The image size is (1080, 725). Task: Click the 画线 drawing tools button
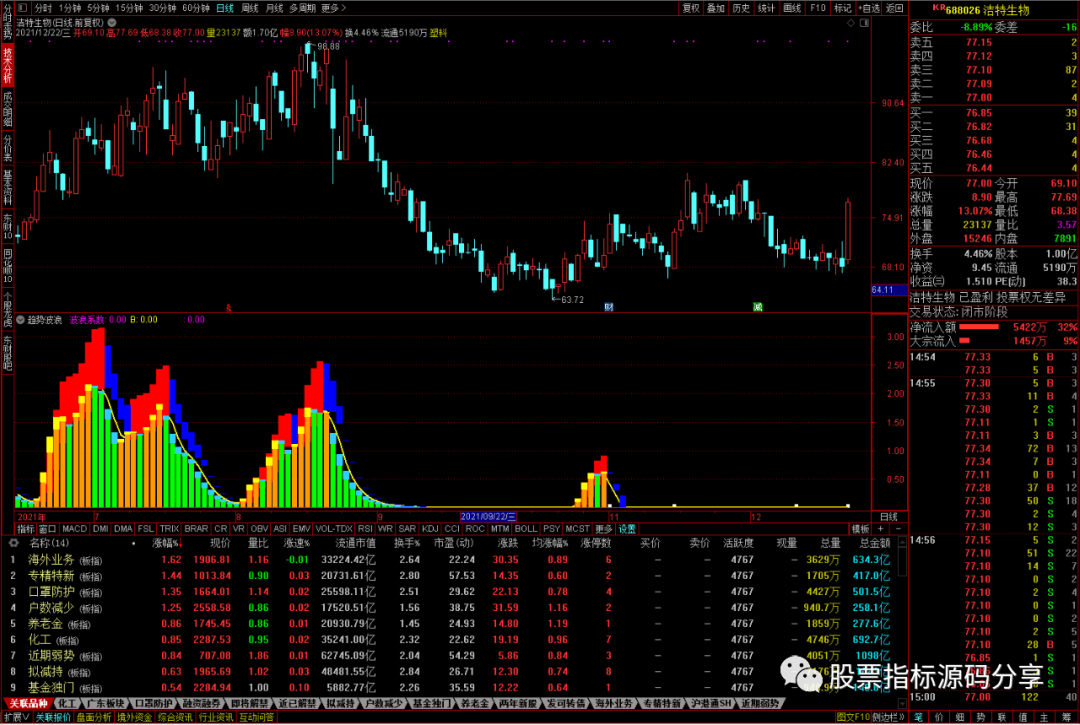coord(791,8)
